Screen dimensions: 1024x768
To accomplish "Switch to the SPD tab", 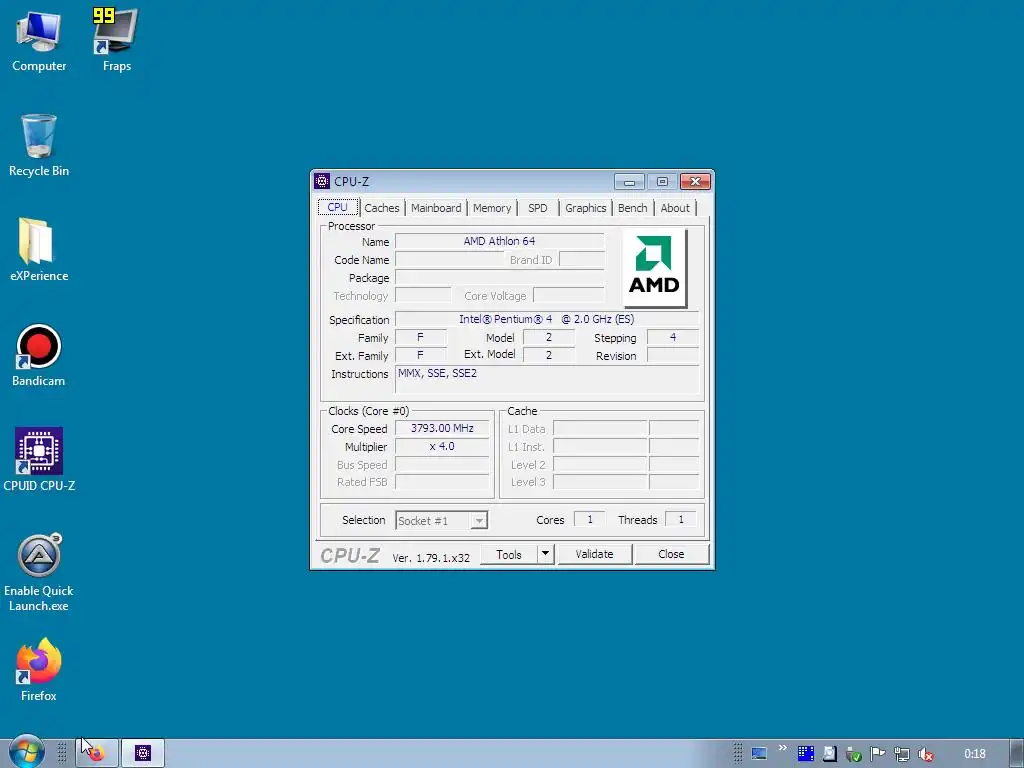I will (537, 208).
